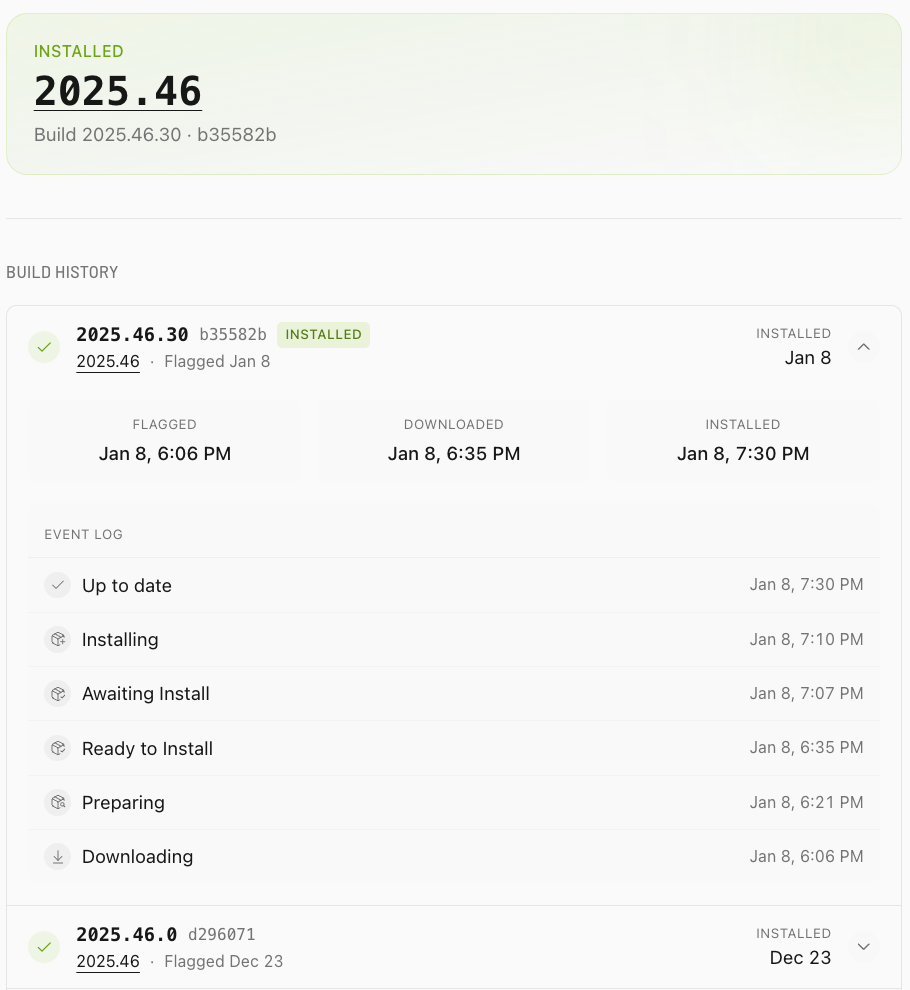910x990 pixels.
Task: Select the download icon beside the Downloading event
Action: [x=57, y=856]
